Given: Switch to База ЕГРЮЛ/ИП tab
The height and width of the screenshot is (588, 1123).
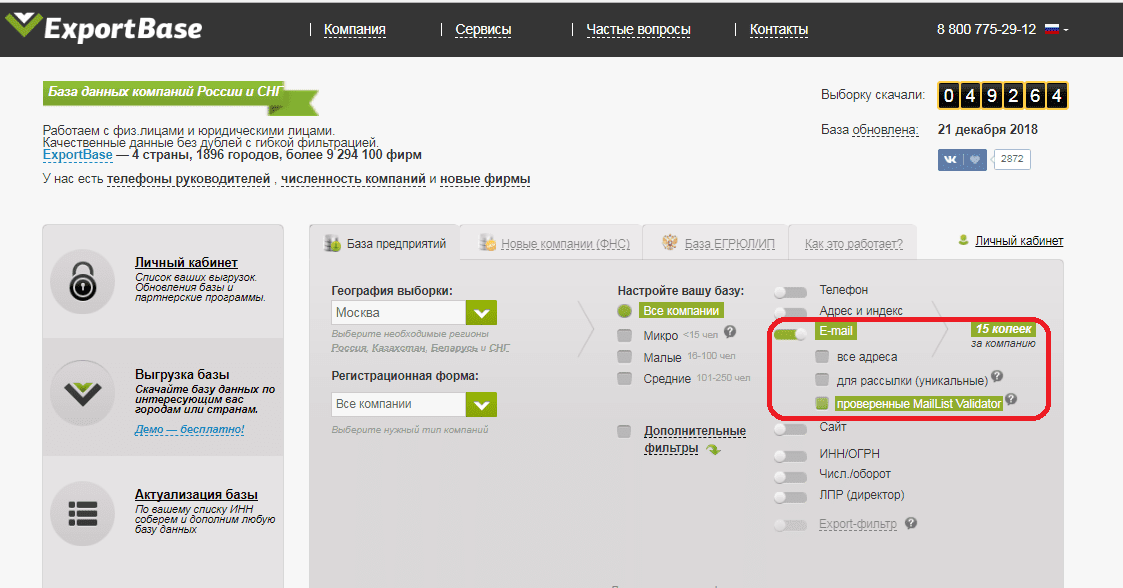Looking at the screenshot, I should 715,244.
